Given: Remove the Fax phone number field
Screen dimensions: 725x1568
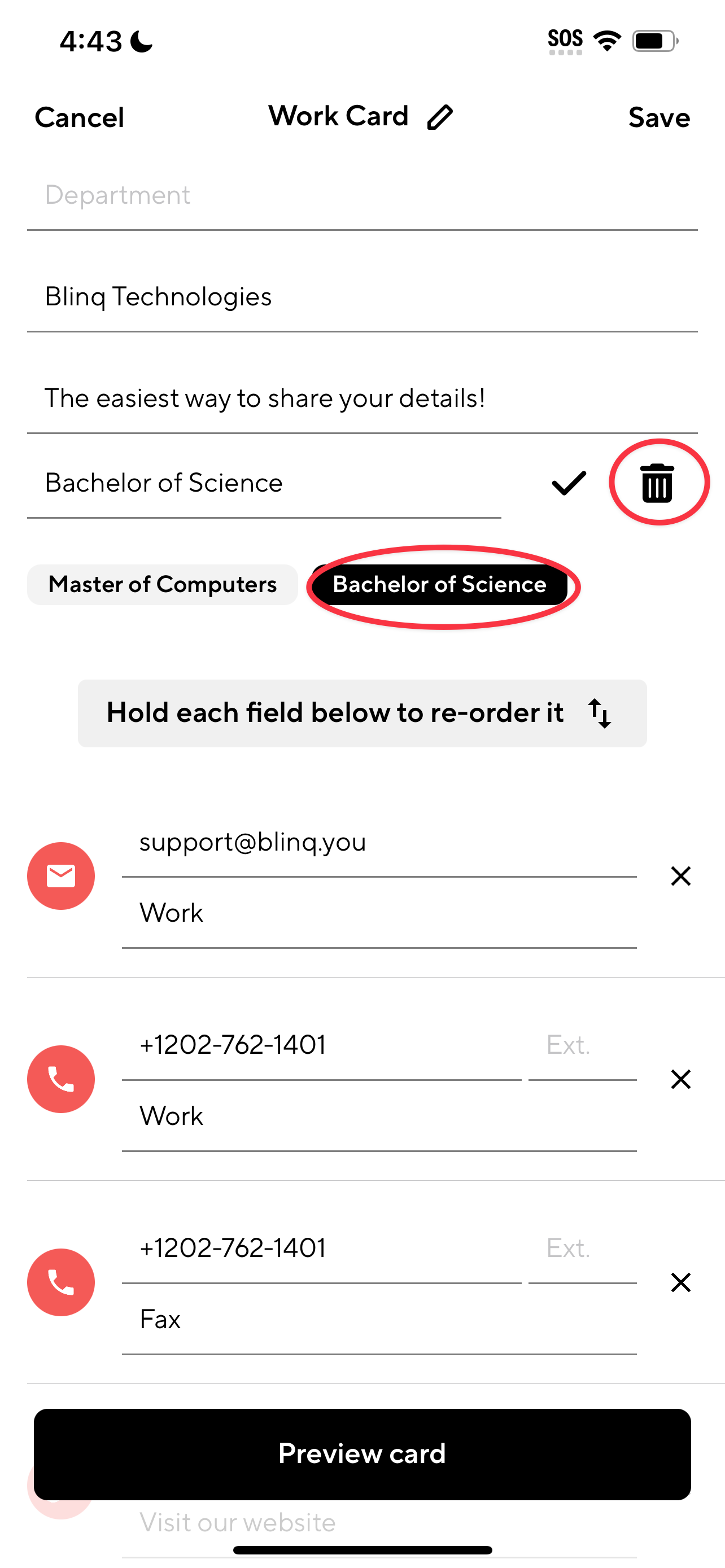Looking at the screenshot, I should click(680, 1282).
